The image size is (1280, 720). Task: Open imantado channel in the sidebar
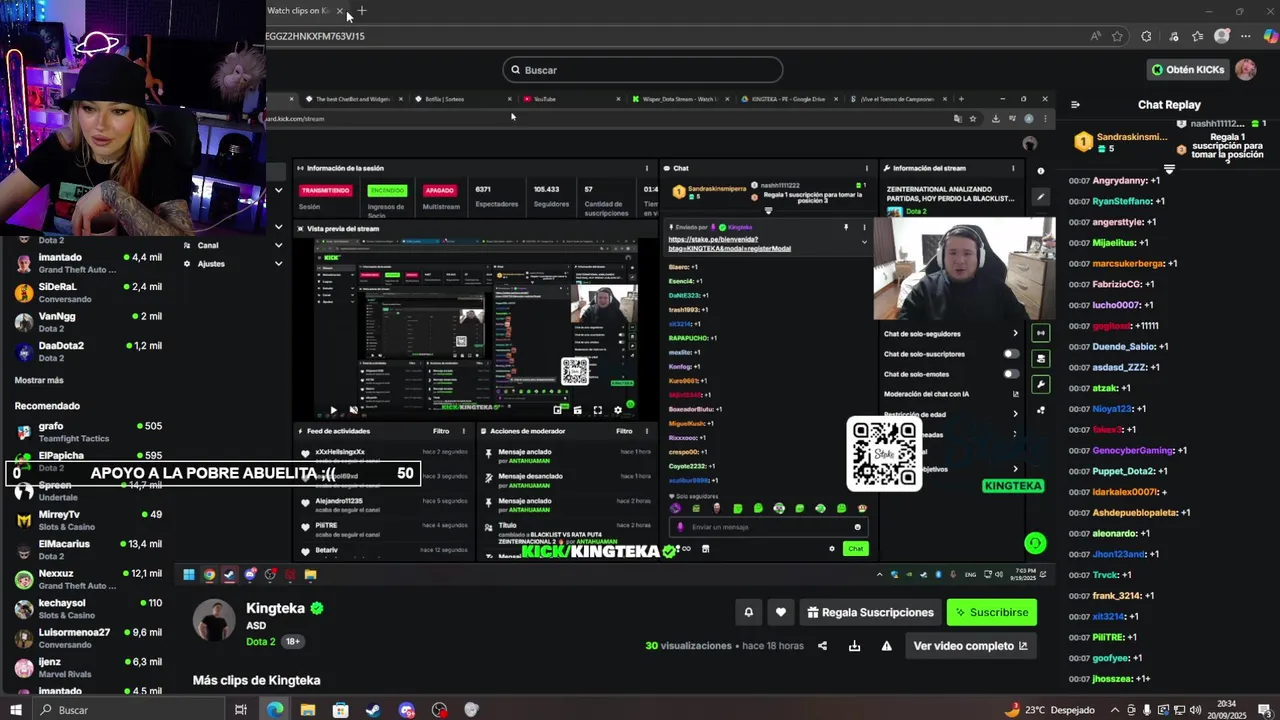tap(88, 264)
